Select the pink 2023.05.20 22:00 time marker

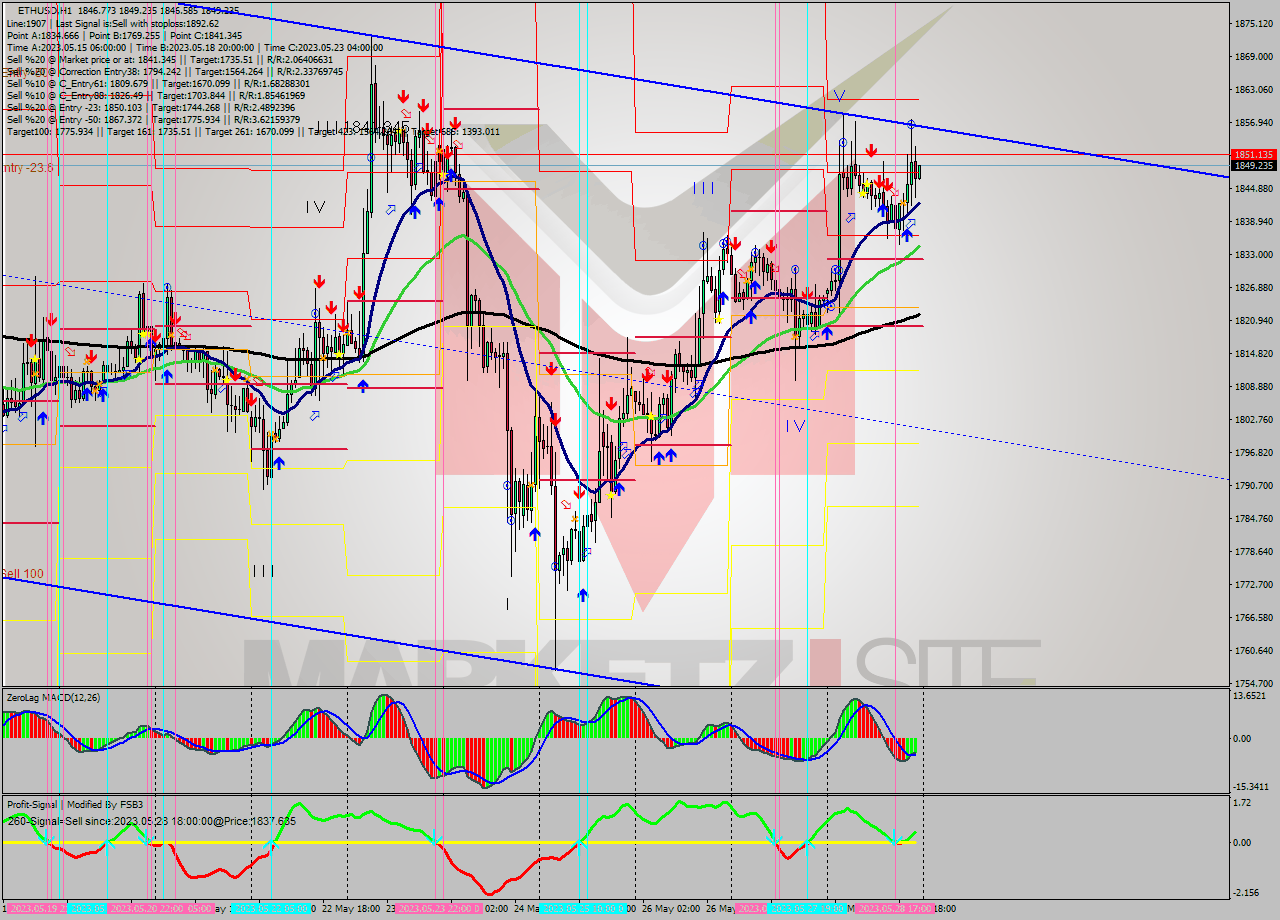tap(146, 909)
